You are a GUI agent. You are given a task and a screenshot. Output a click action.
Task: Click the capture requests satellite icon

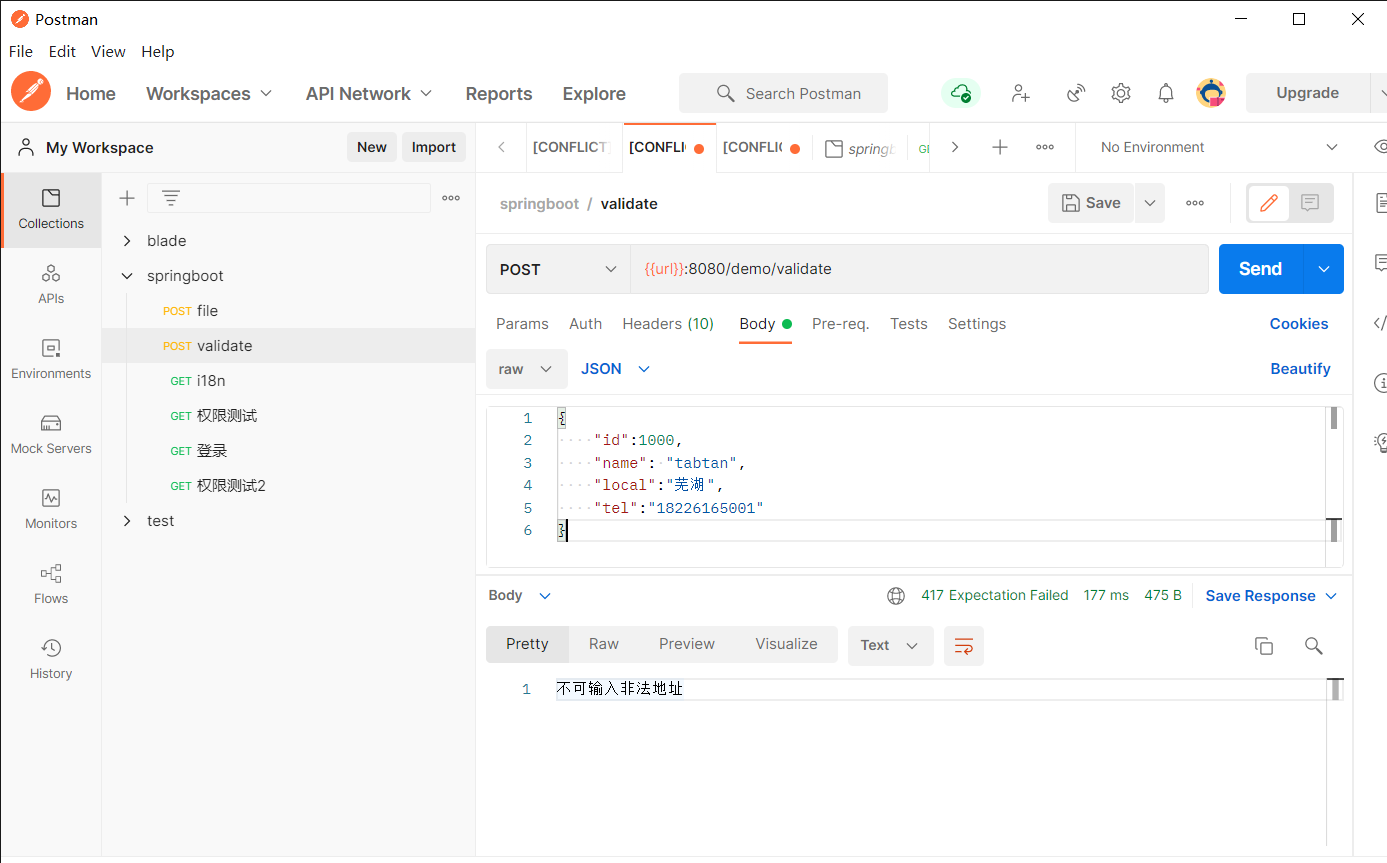[x=1076, y=93]
